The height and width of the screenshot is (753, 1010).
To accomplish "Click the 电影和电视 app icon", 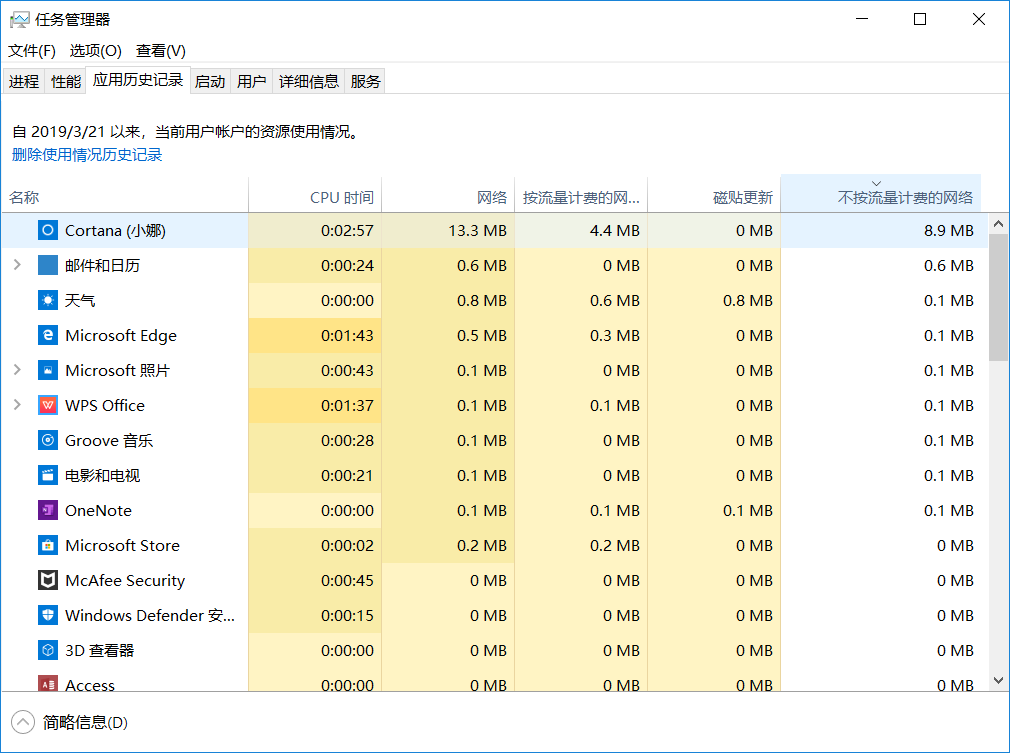I will click(x=48, y=475).
